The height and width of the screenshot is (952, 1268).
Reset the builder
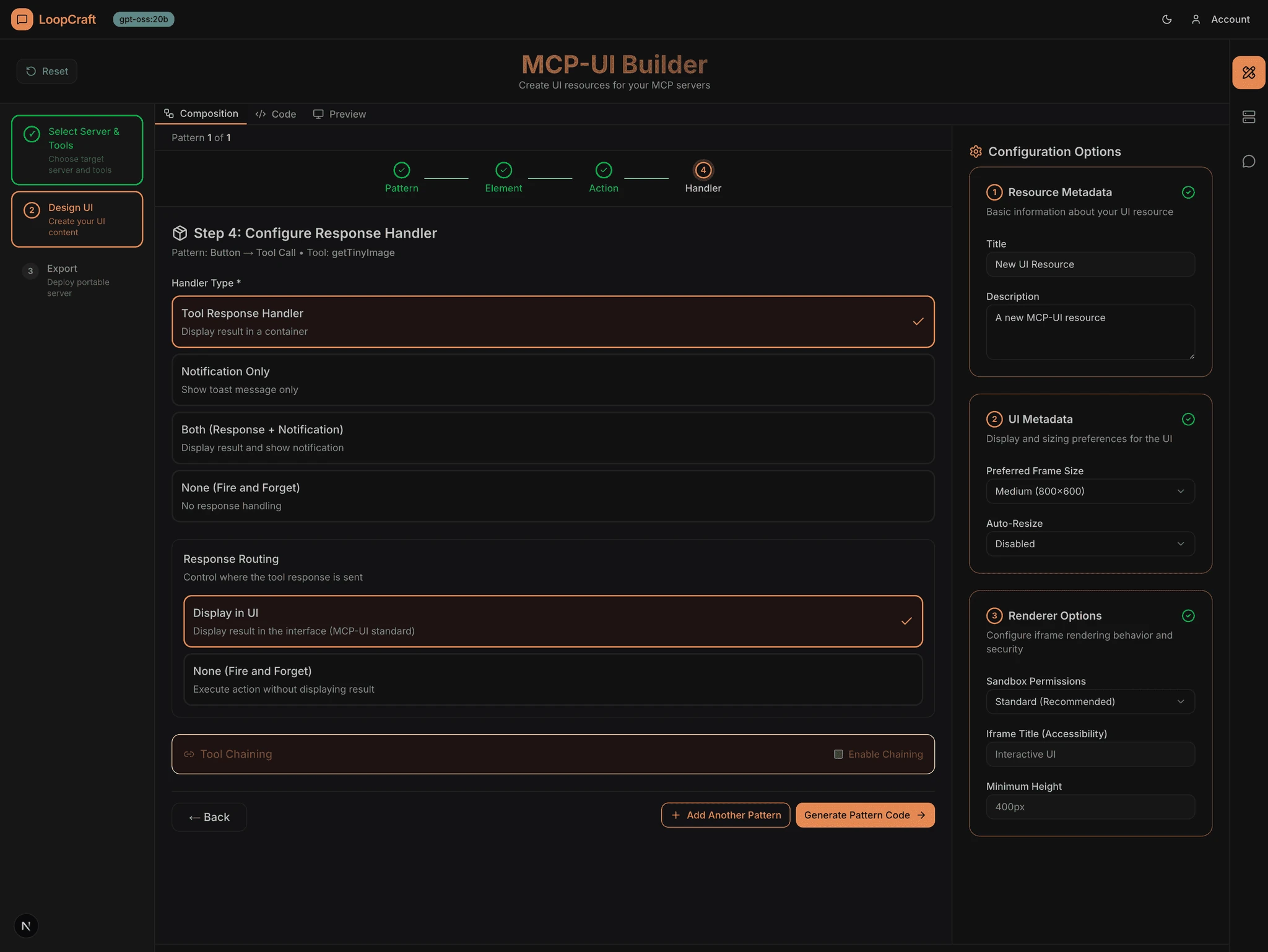(x=47, y=71)
